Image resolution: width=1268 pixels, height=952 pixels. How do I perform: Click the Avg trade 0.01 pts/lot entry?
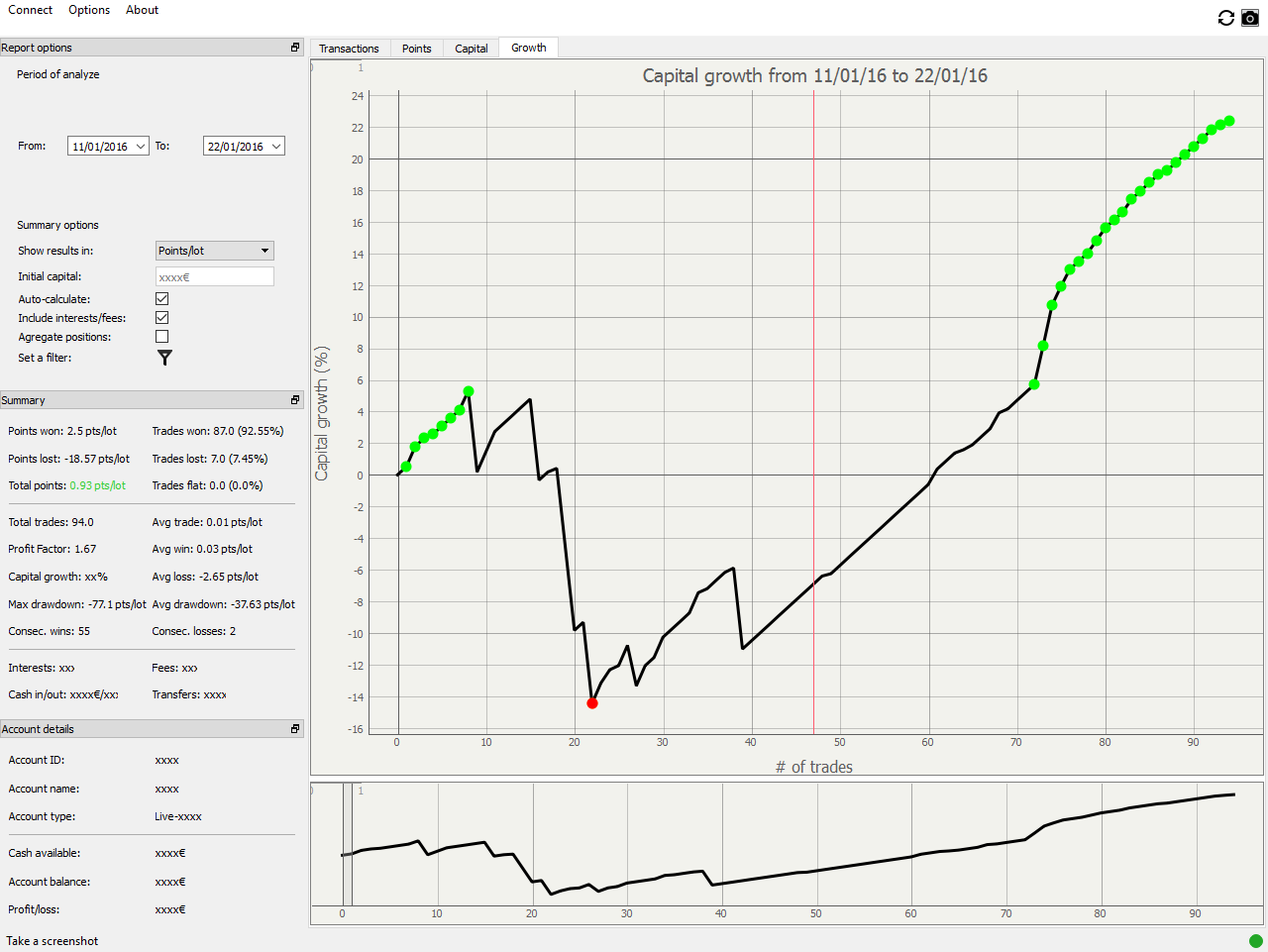[x=208, y=522]
